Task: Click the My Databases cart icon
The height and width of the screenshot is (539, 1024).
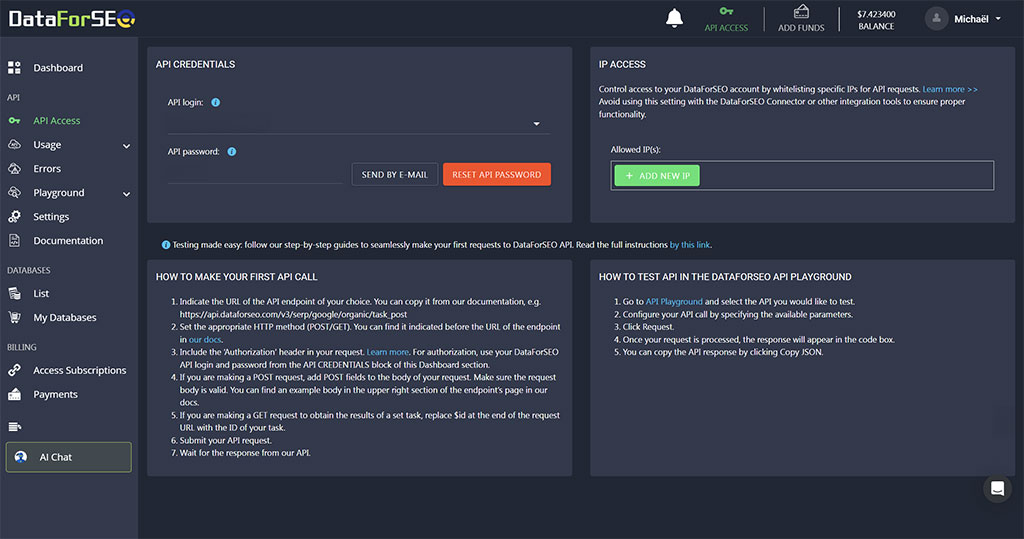Action: (14, 318)
